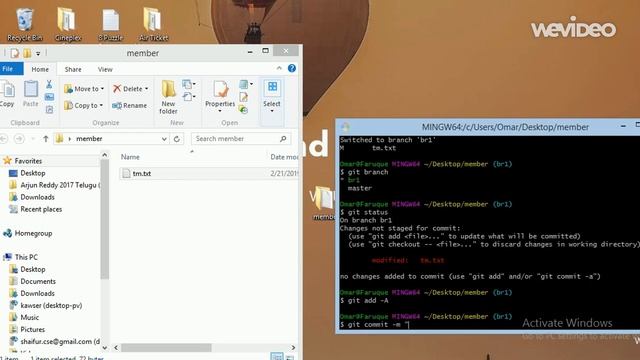Switch to Details view icon in status bar
Image resolution: width=640 pixels, height=360 pixels.
(x=277, y=357)
